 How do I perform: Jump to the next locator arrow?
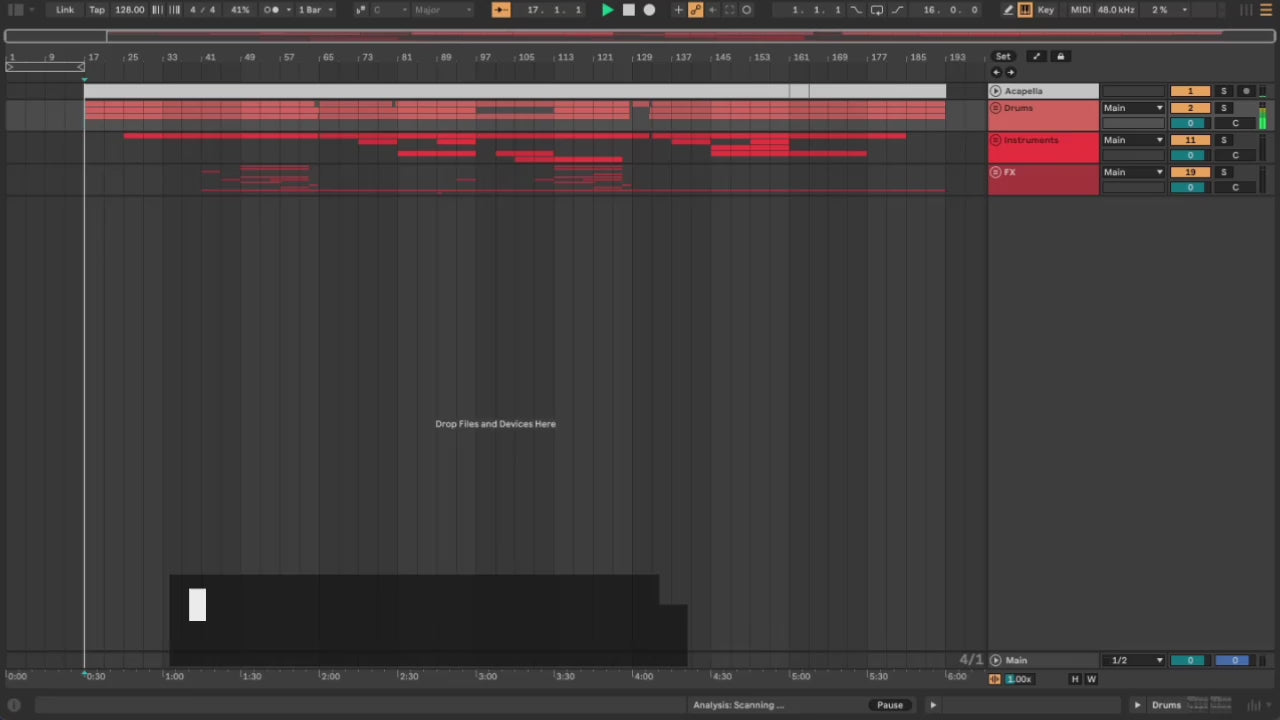pos(1011,72)
